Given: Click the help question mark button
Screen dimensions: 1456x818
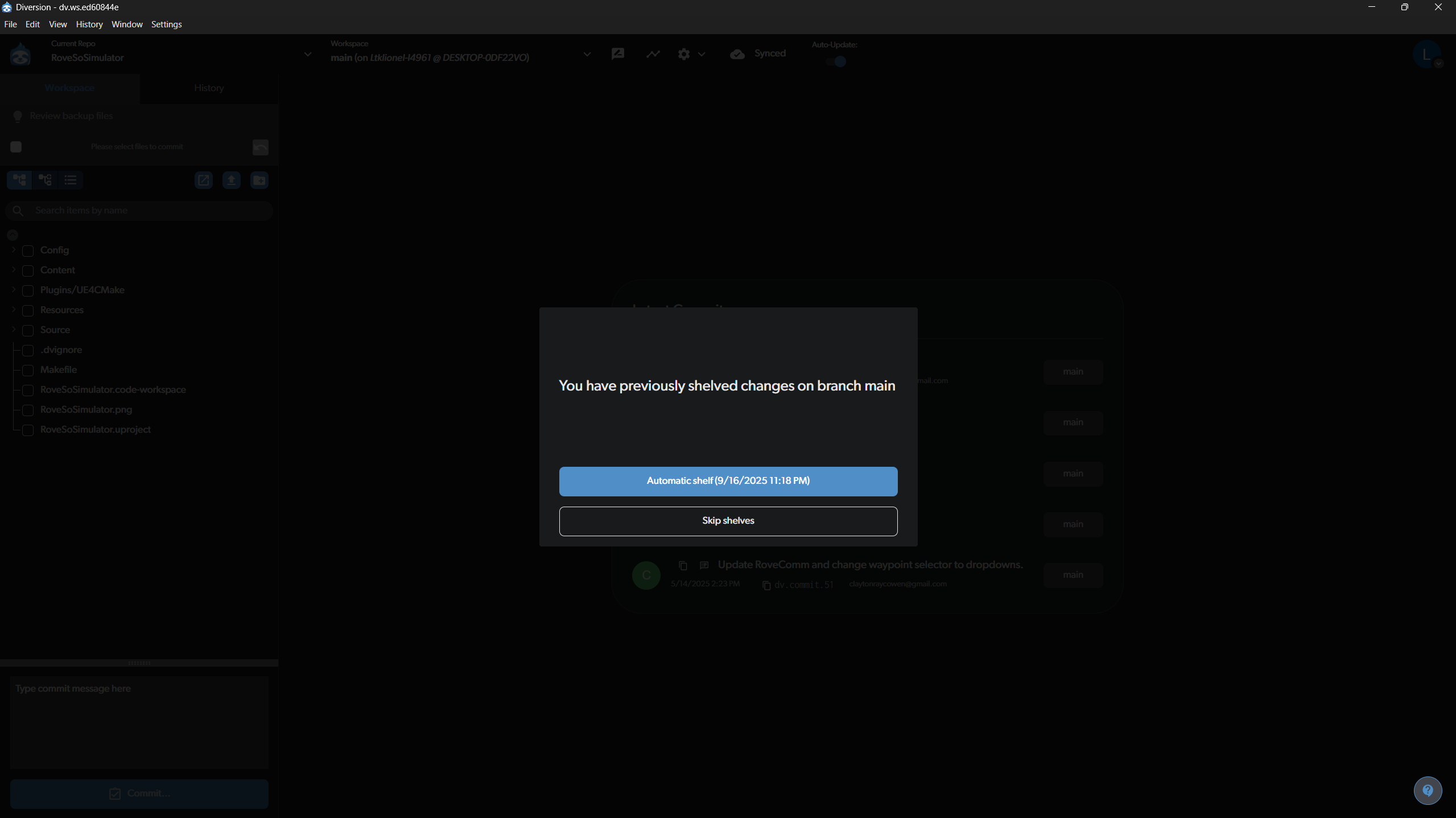Looking at the screenshot, I should coord(1428,790).
